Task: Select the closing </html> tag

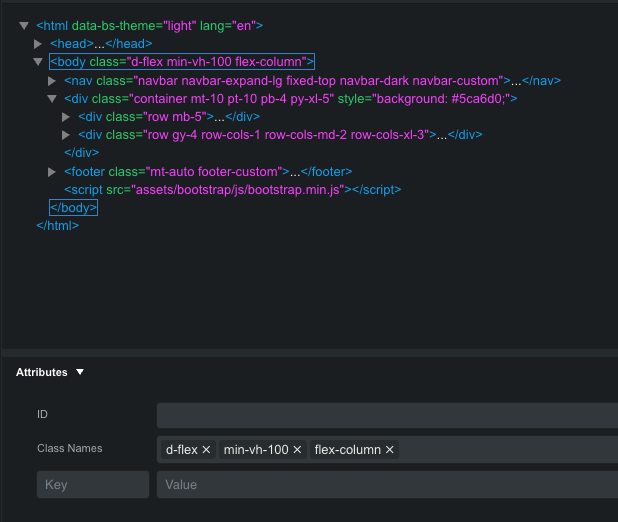Action: [x=57, y=226]
